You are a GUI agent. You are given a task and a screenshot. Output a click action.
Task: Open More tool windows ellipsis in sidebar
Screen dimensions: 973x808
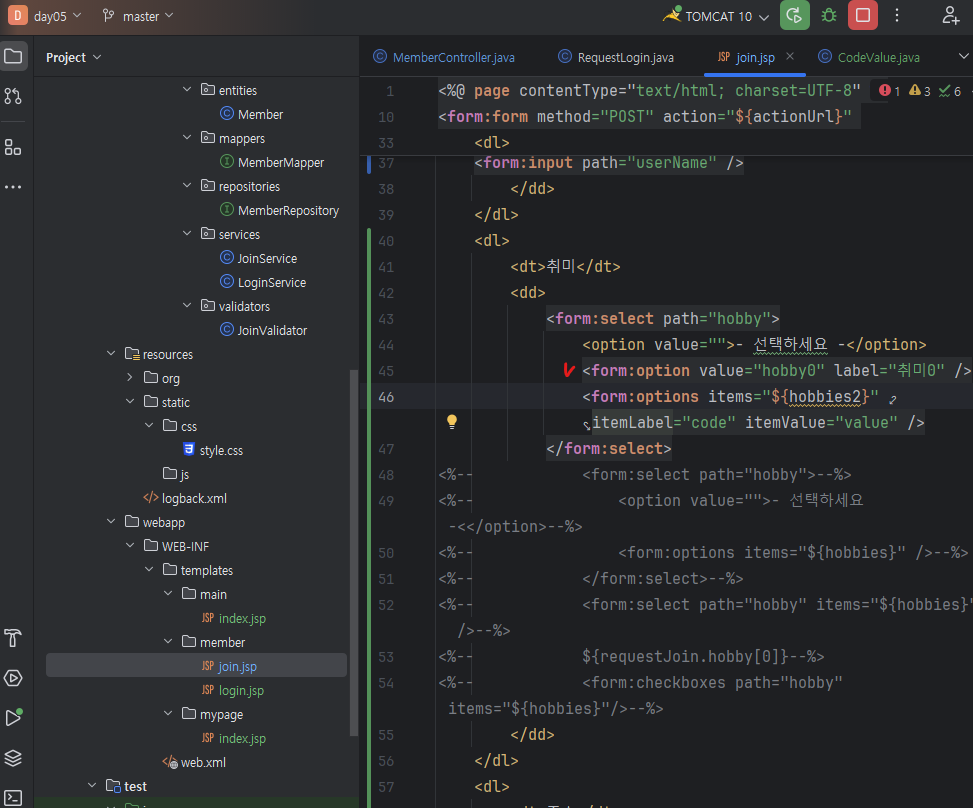coord(13,187)
